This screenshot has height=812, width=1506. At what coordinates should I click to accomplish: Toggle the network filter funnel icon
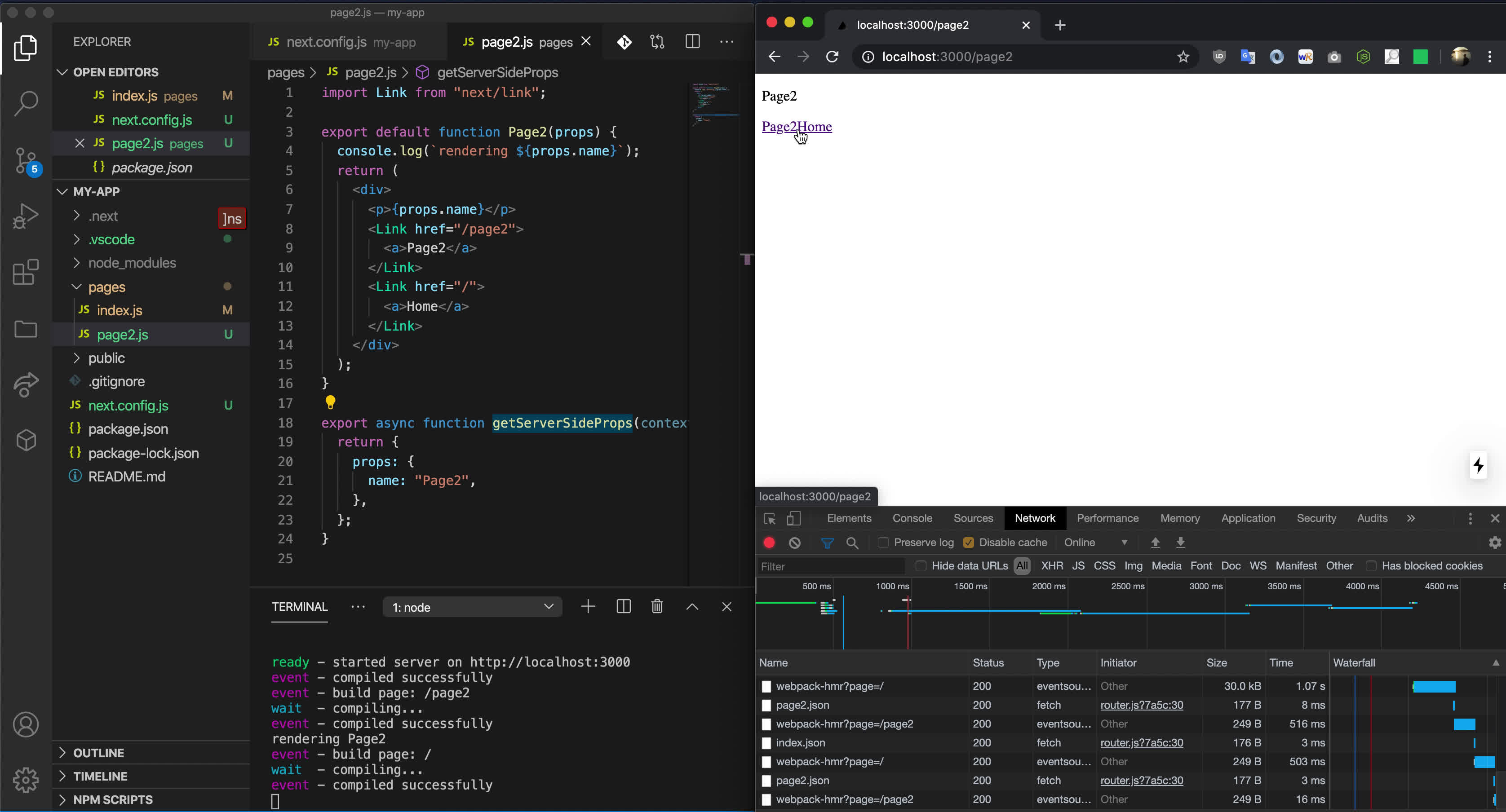click(x=827, y=543)
